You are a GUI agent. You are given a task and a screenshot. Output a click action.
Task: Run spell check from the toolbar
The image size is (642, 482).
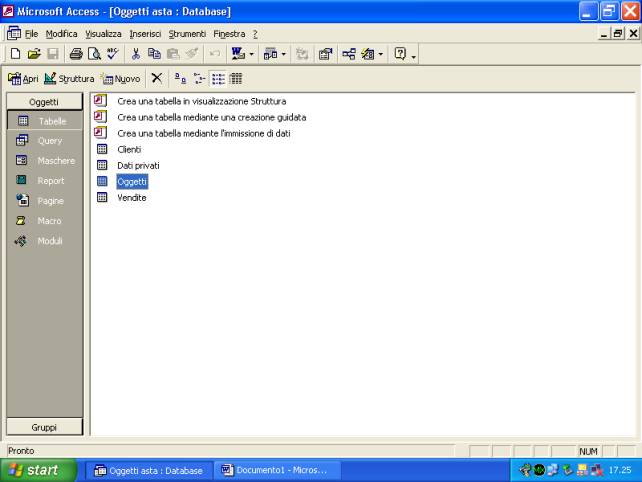[x=112, y=54]
